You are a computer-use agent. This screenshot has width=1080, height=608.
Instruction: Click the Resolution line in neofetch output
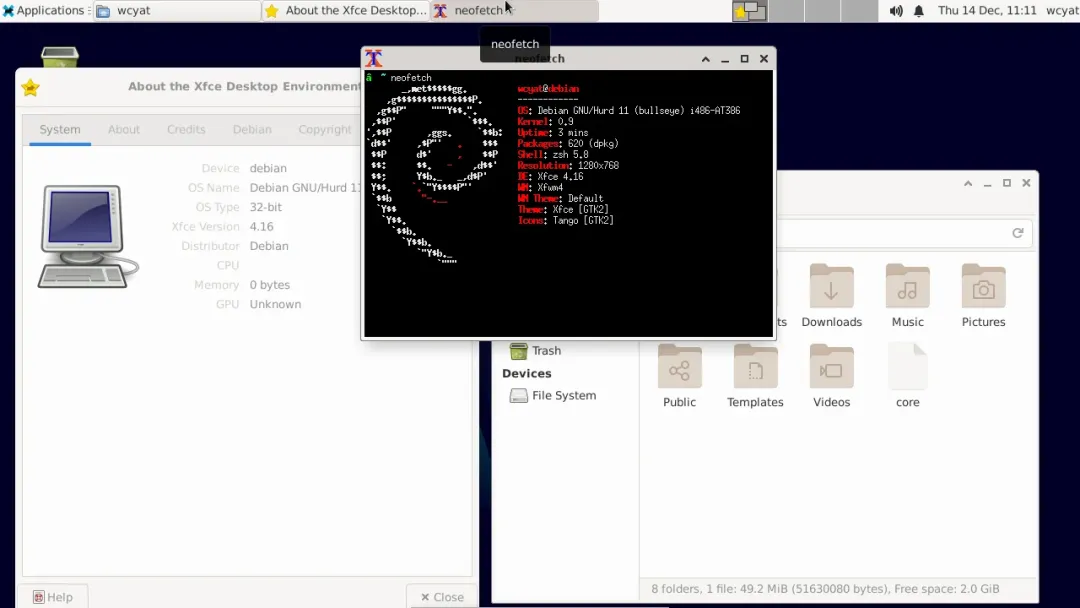[568, 166]
